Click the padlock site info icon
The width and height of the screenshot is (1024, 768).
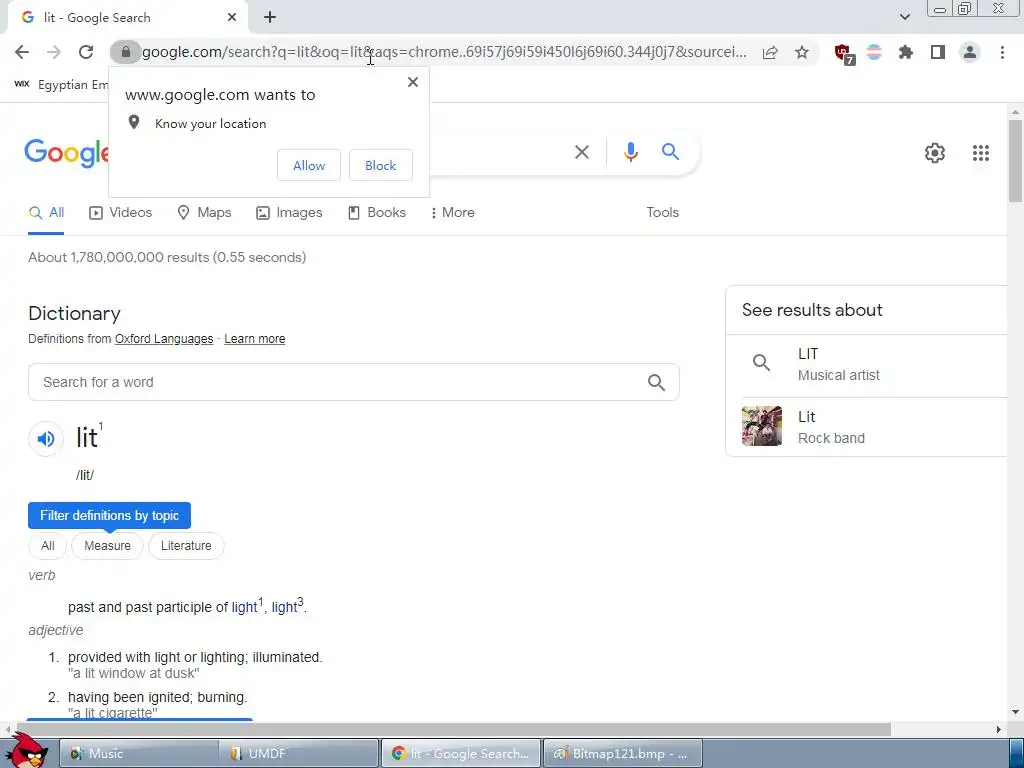[125, 52]
